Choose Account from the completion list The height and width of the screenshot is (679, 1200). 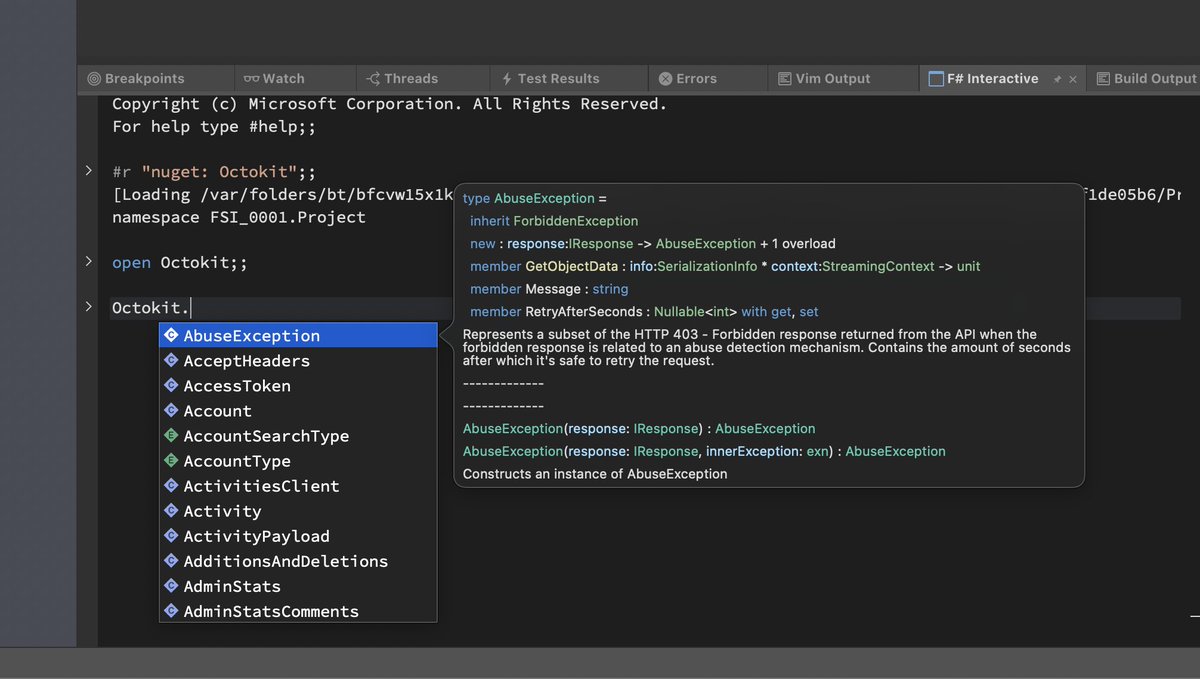coord(298,411)
